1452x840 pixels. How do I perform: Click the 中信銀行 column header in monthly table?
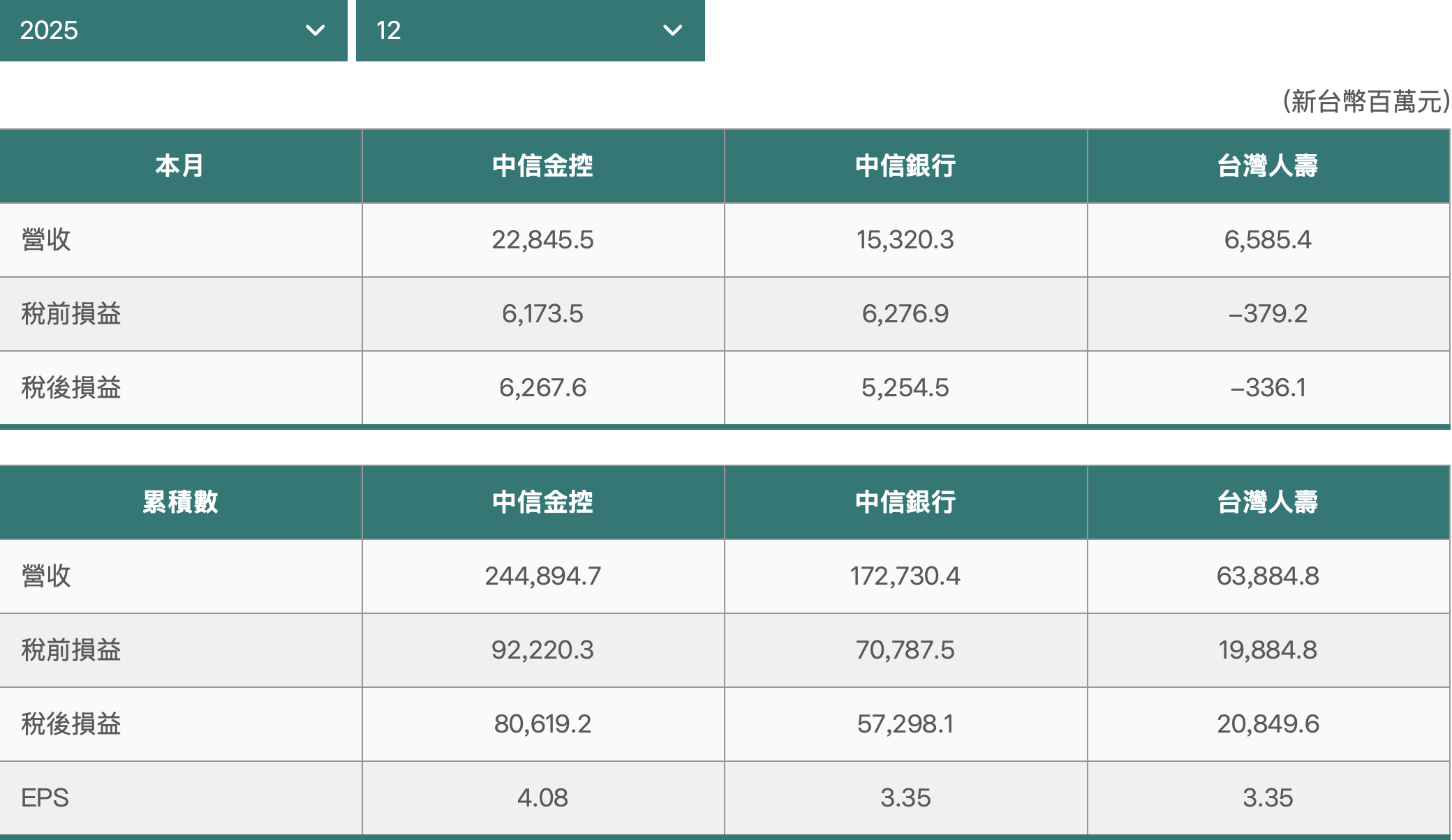click(x=905, y=165)
